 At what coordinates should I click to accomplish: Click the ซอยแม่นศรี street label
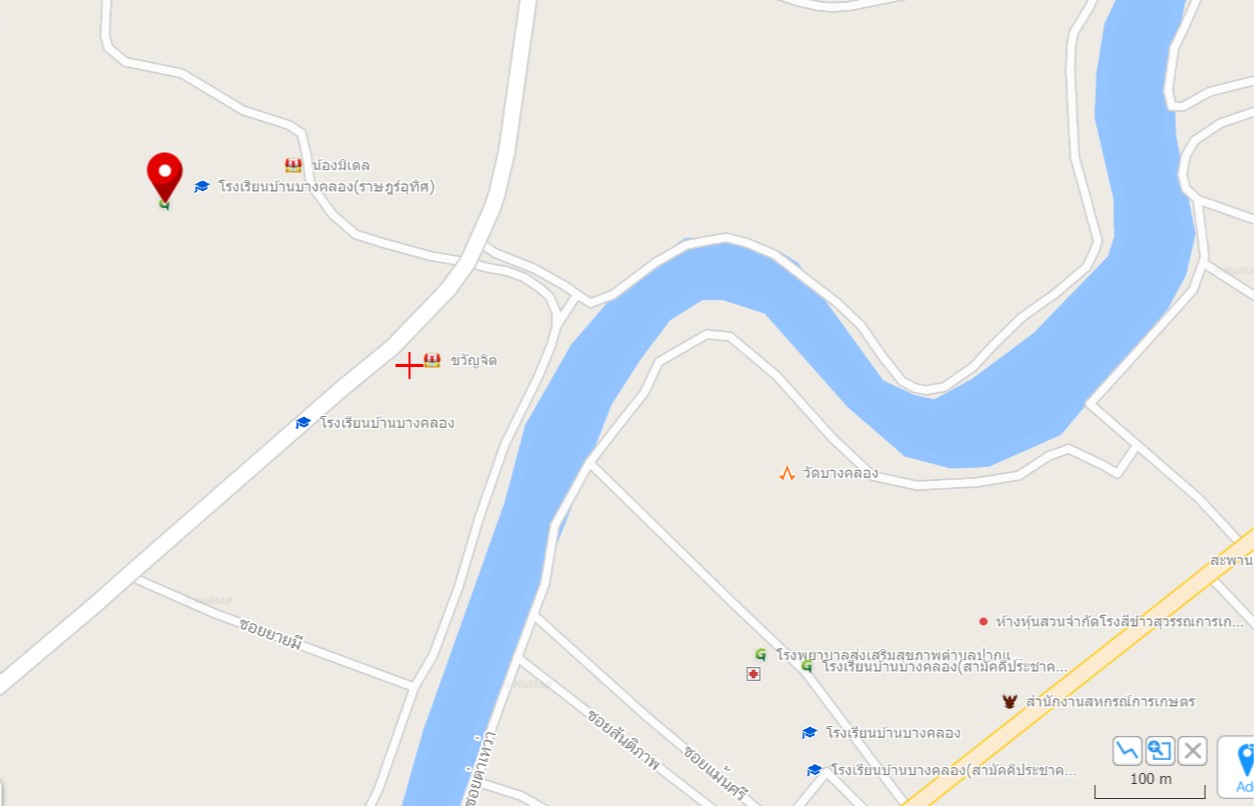(716, 774)
